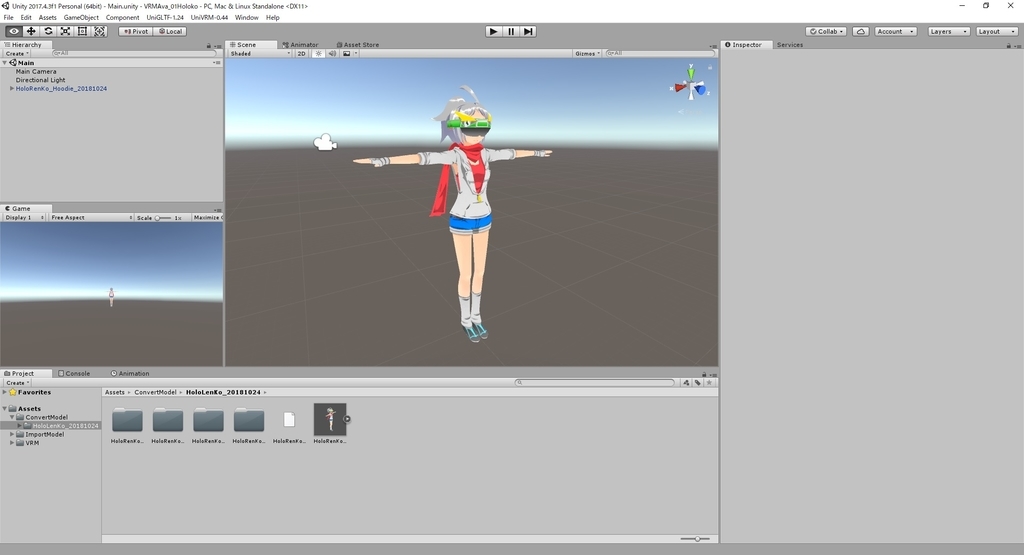Toggle 2D view mode
The image size is (1024, 555).
point(301,54)
